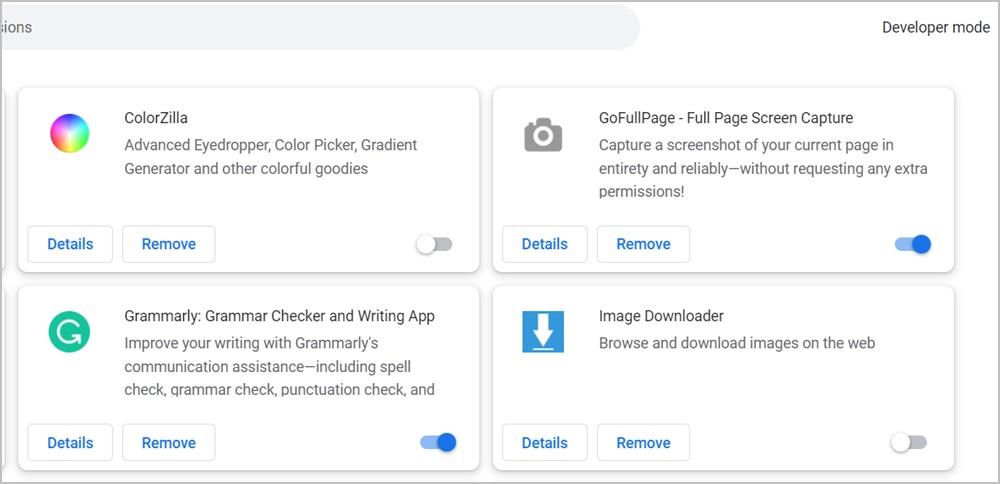1000x484 pixels.
Task: Remove the GoFullPage extension
Action: pyautogui.click(x=643, y=244)
